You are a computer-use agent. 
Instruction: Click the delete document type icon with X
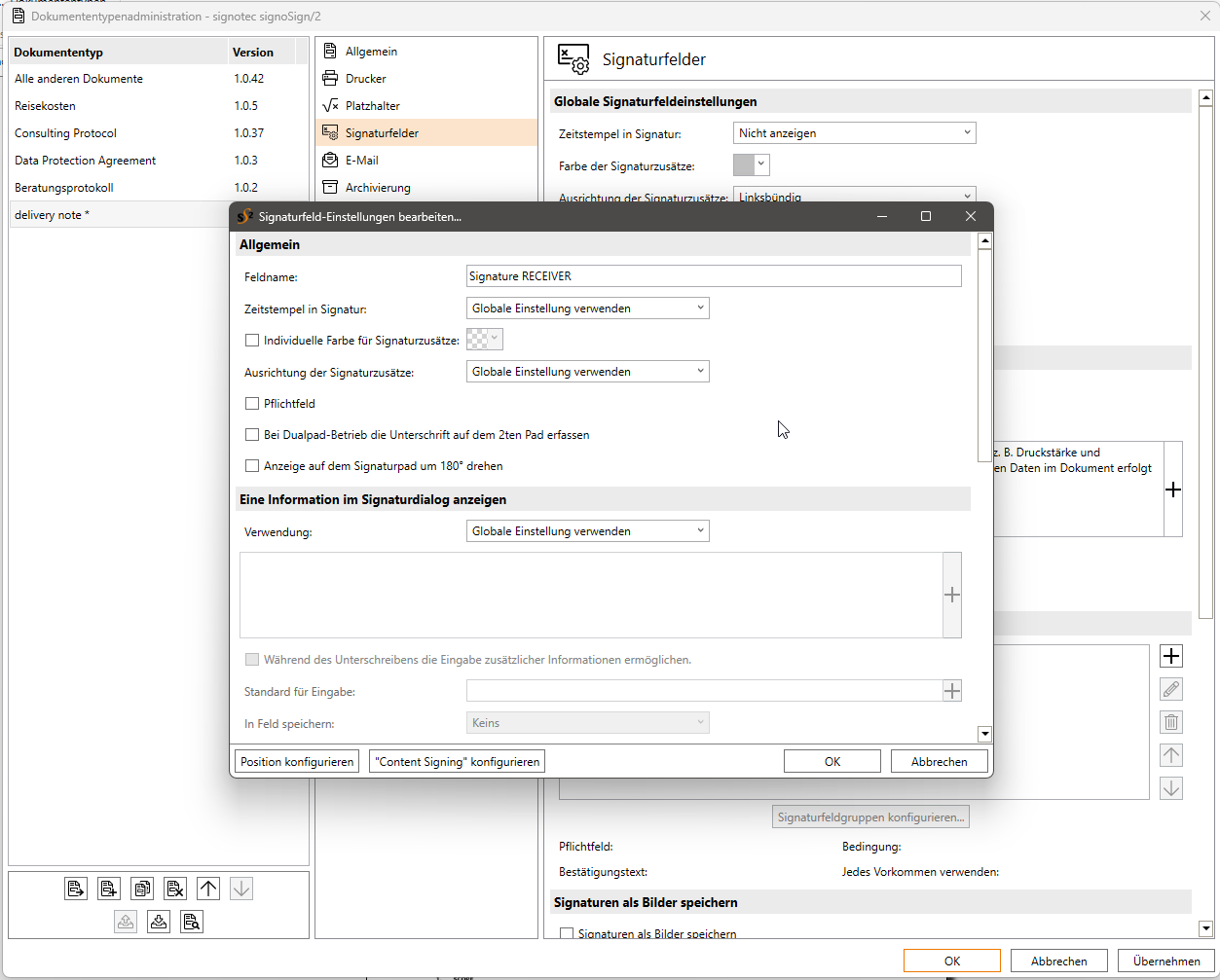175,889
